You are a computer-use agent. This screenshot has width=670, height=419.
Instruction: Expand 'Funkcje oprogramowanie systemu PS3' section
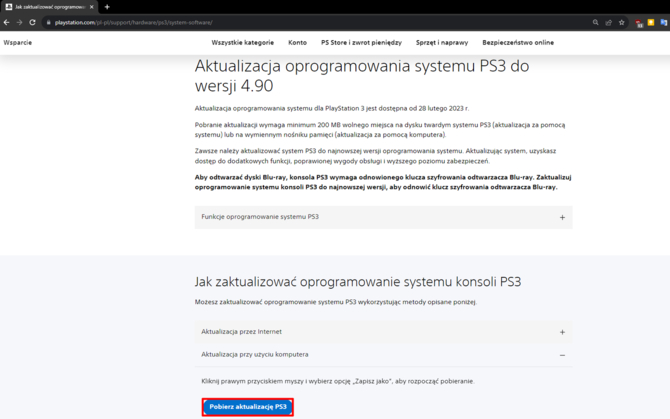[383, 217]
